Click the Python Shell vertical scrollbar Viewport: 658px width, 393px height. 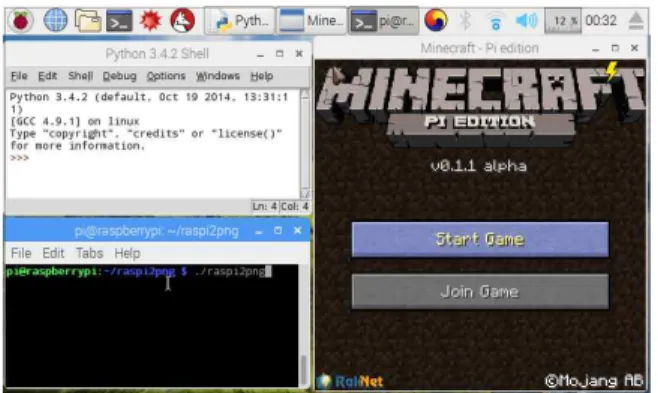pos(305,143)
